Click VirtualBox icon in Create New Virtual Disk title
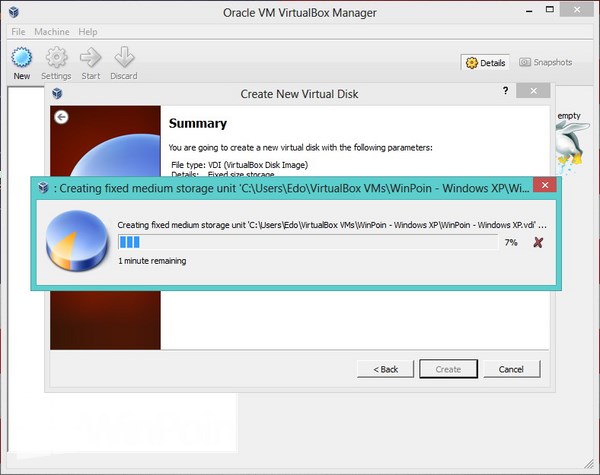Viewport: 600px width, 475px height. coord(57,93)
